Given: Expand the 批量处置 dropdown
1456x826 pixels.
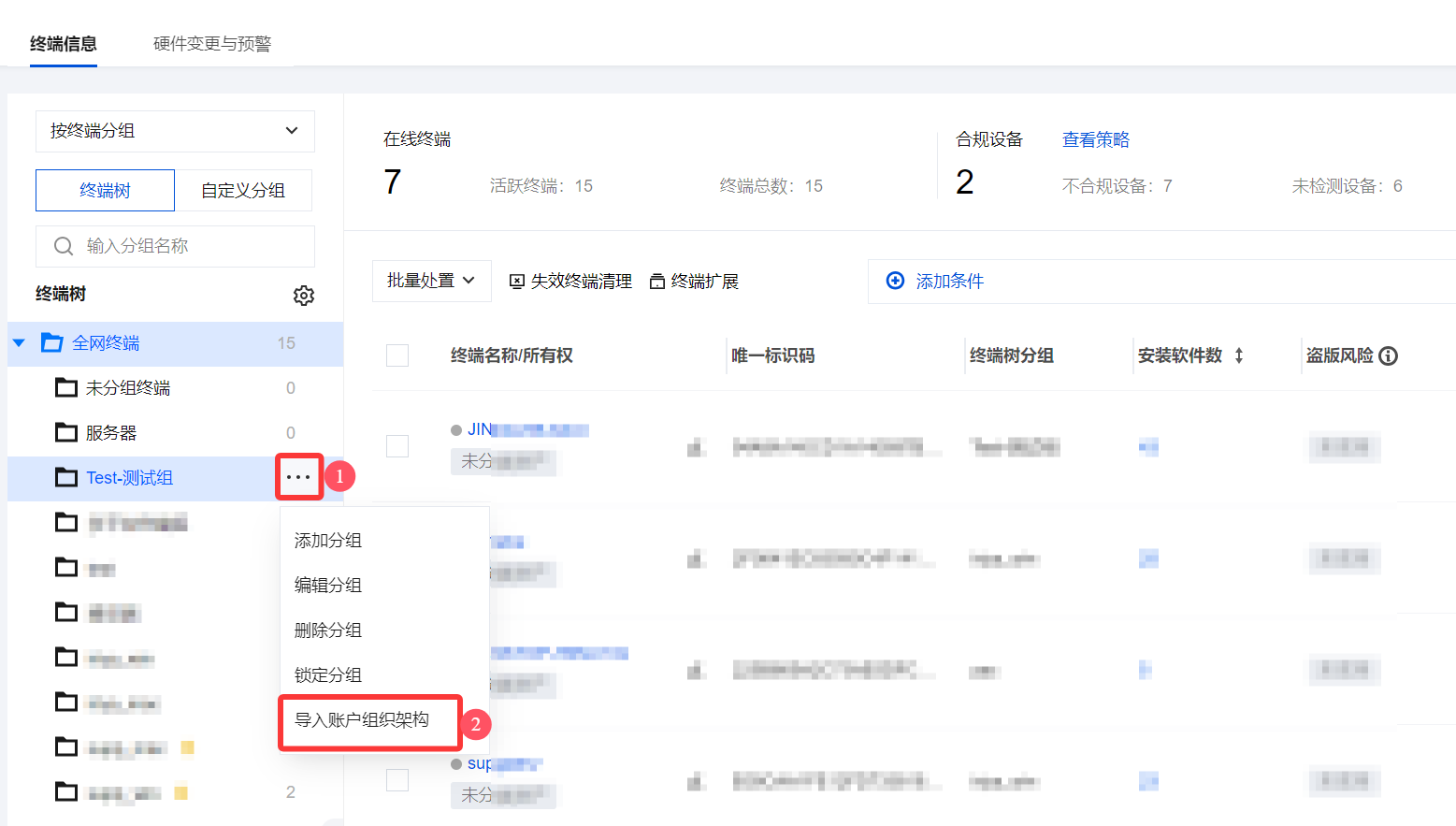Looking at the screenshot, I should (x=431, y=281).
